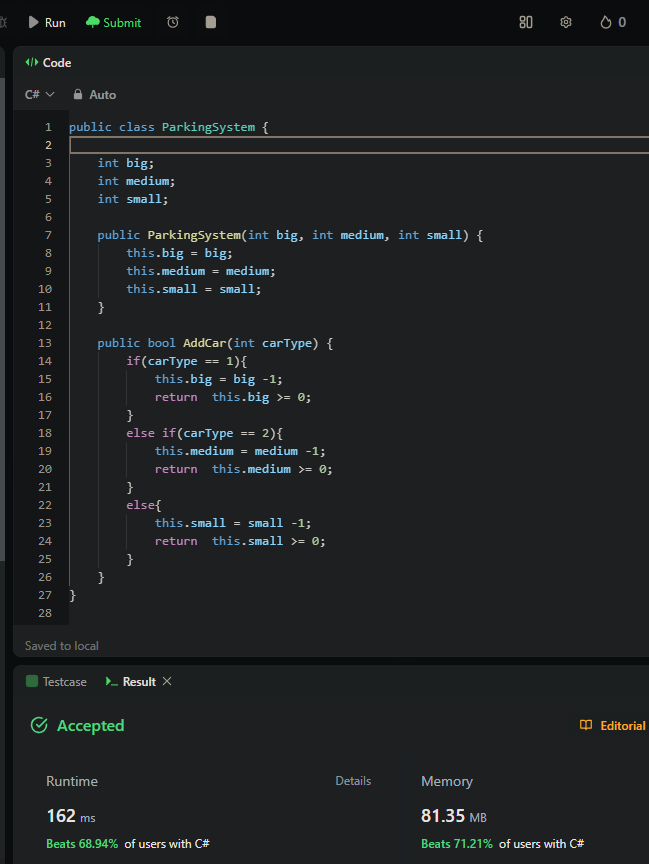Screen dimensions: 649x864
Task: Open the C# language dropdown
Action: pos(40,94)
